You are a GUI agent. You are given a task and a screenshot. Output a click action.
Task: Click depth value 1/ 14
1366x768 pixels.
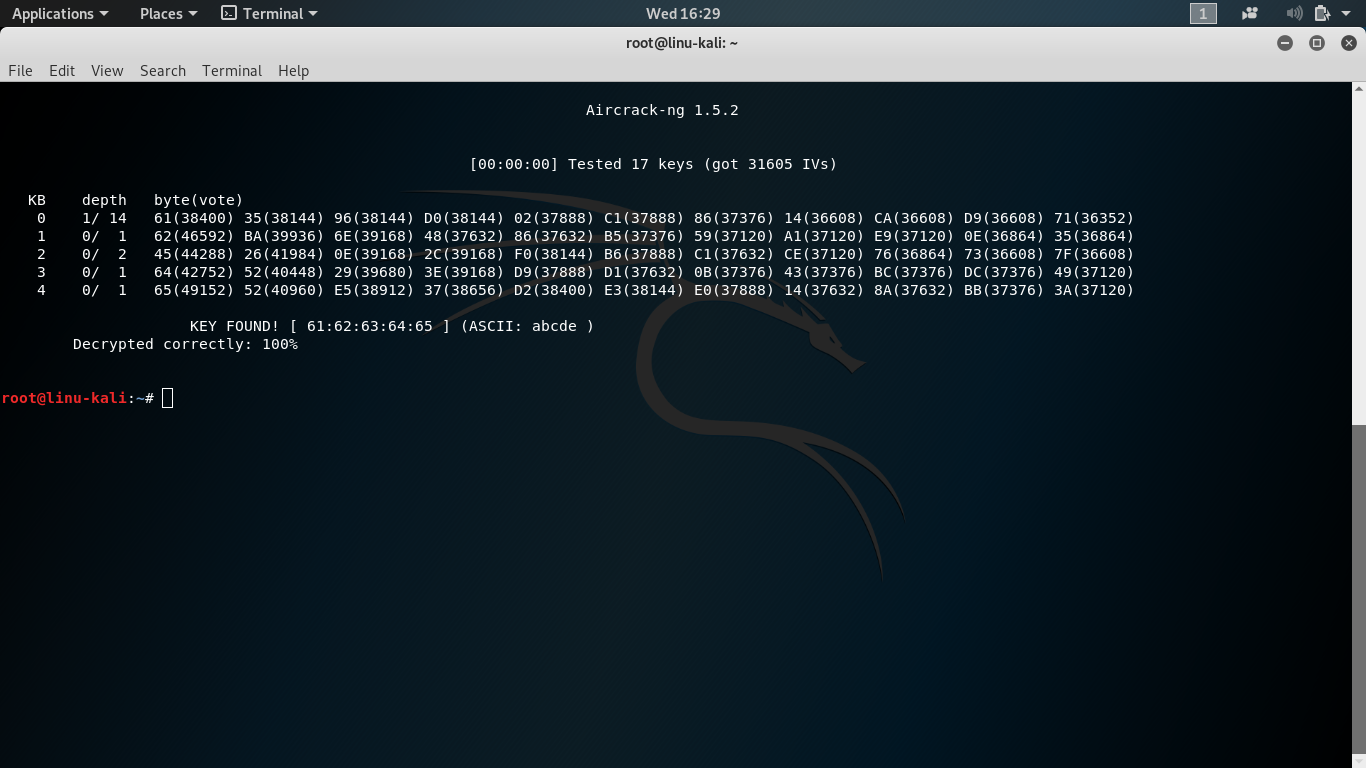click(x=104, y=218)
